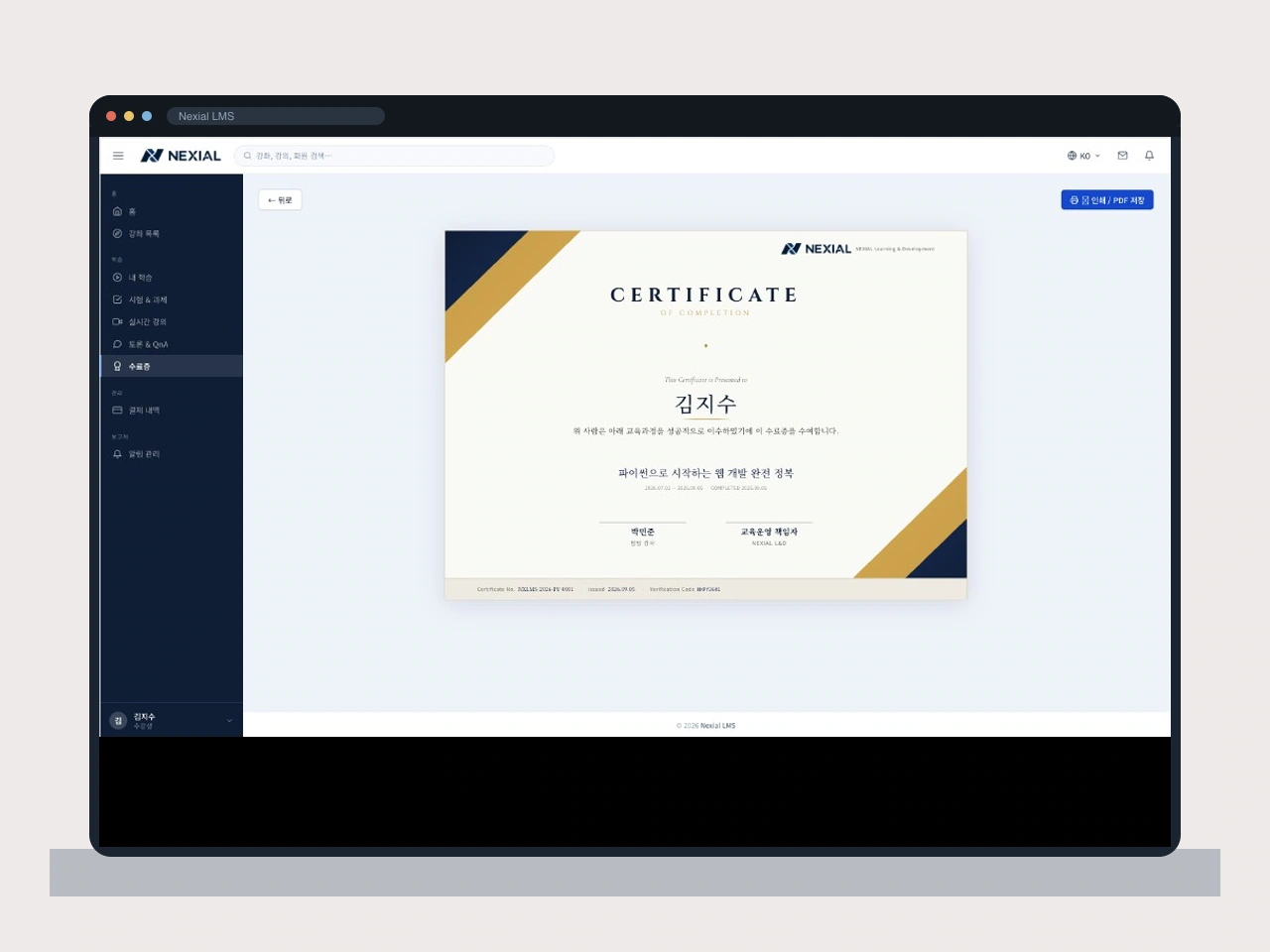The width and height of the screenshot is (1270, 952).
Task: Click the Nexial logo in the header
Action: (x=181, y=156)
